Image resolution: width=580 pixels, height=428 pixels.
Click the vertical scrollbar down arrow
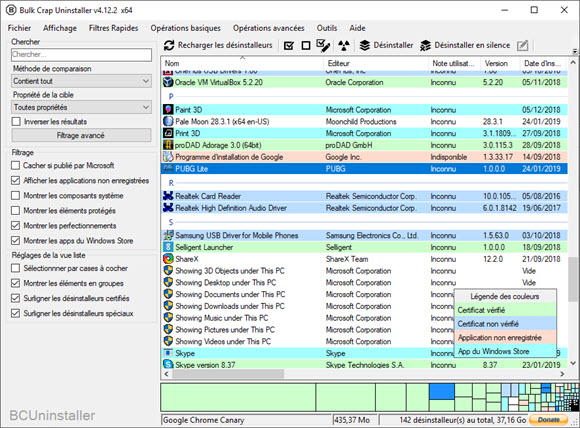[573, 363]
